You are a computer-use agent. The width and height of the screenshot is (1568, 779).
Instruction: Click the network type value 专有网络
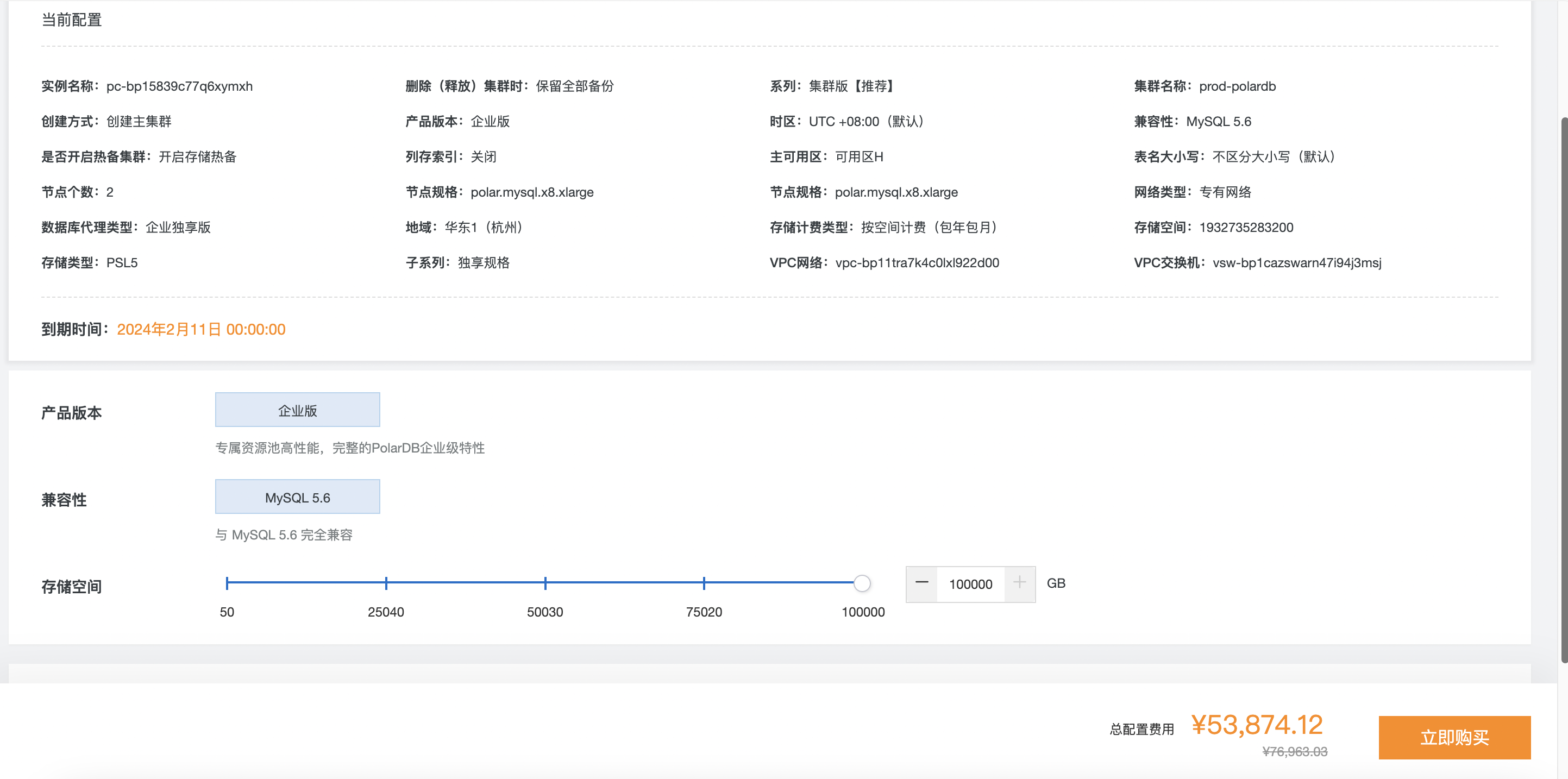click(x=1225, y=192)
